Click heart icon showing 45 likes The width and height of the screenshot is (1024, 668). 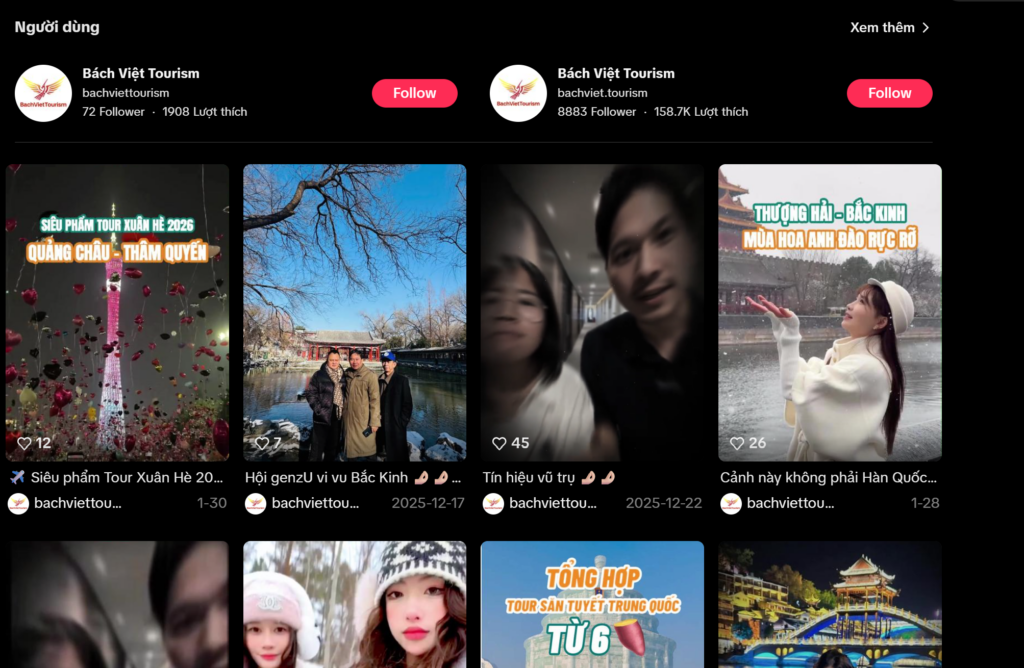coord(499,443)
